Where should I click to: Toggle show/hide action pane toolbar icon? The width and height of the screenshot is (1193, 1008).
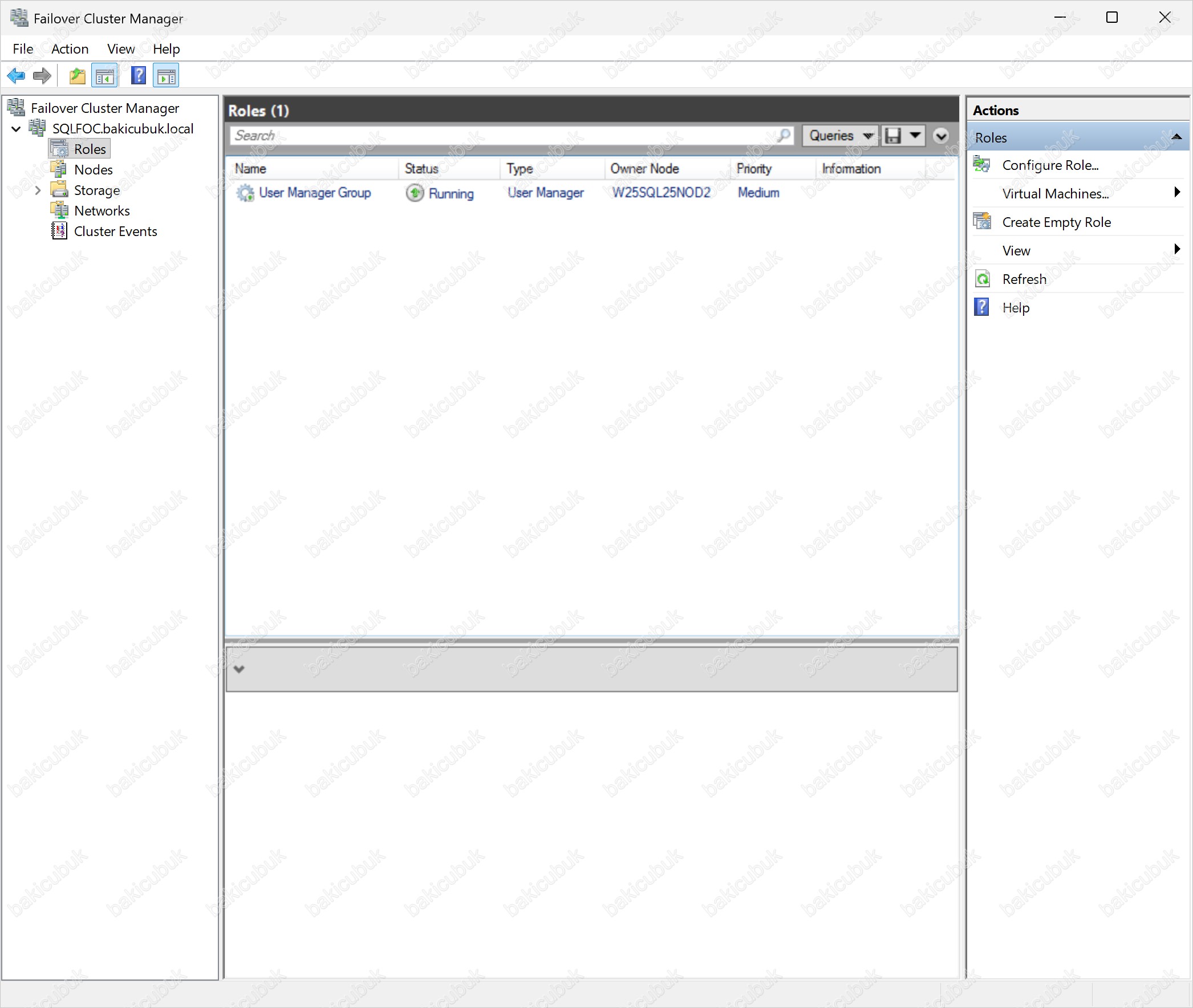[x=166, y=75]
